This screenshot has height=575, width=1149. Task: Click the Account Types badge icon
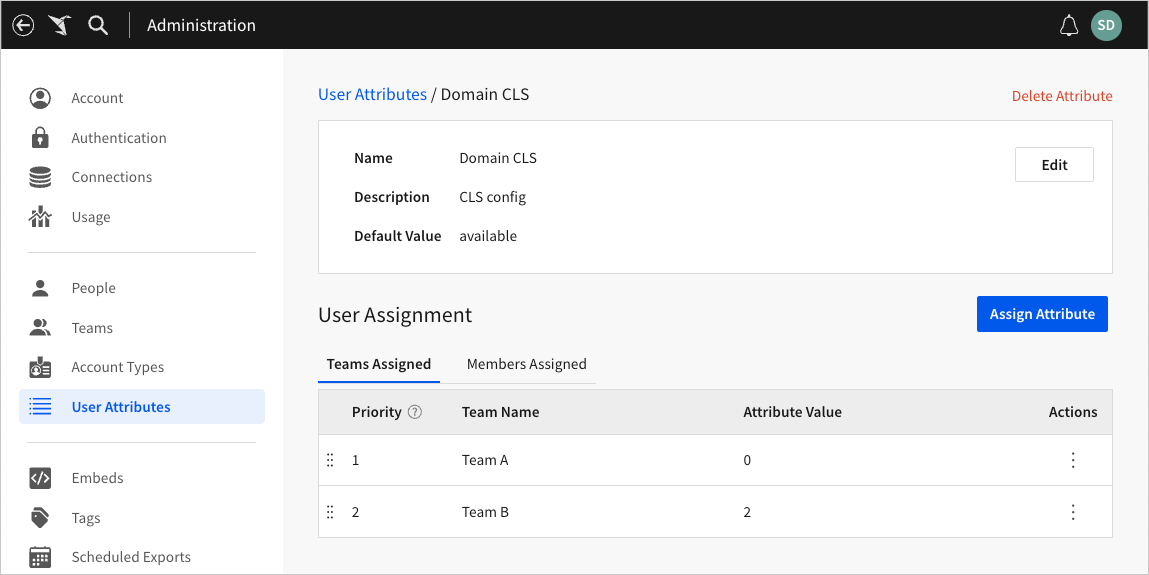coord(40,367)
